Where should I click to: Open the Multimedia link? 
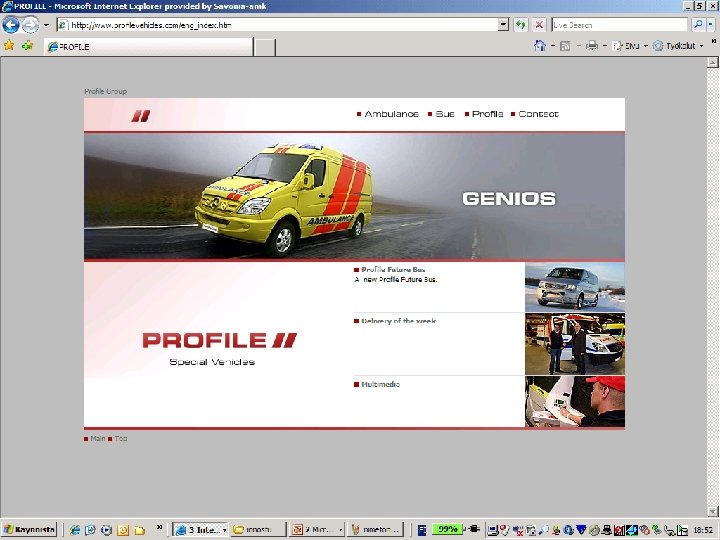click(x=380, y=384)
